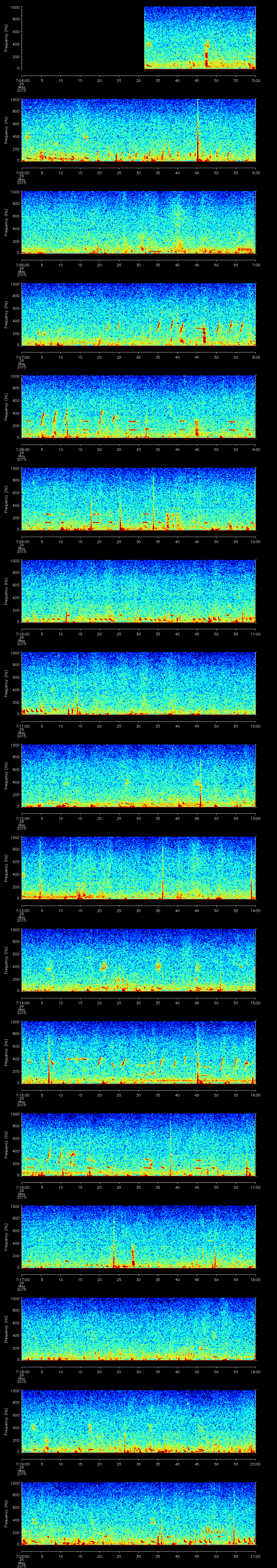Click the "18:00" end time label
Screen dimensions: 277x1568
[x=256, y=1279]
